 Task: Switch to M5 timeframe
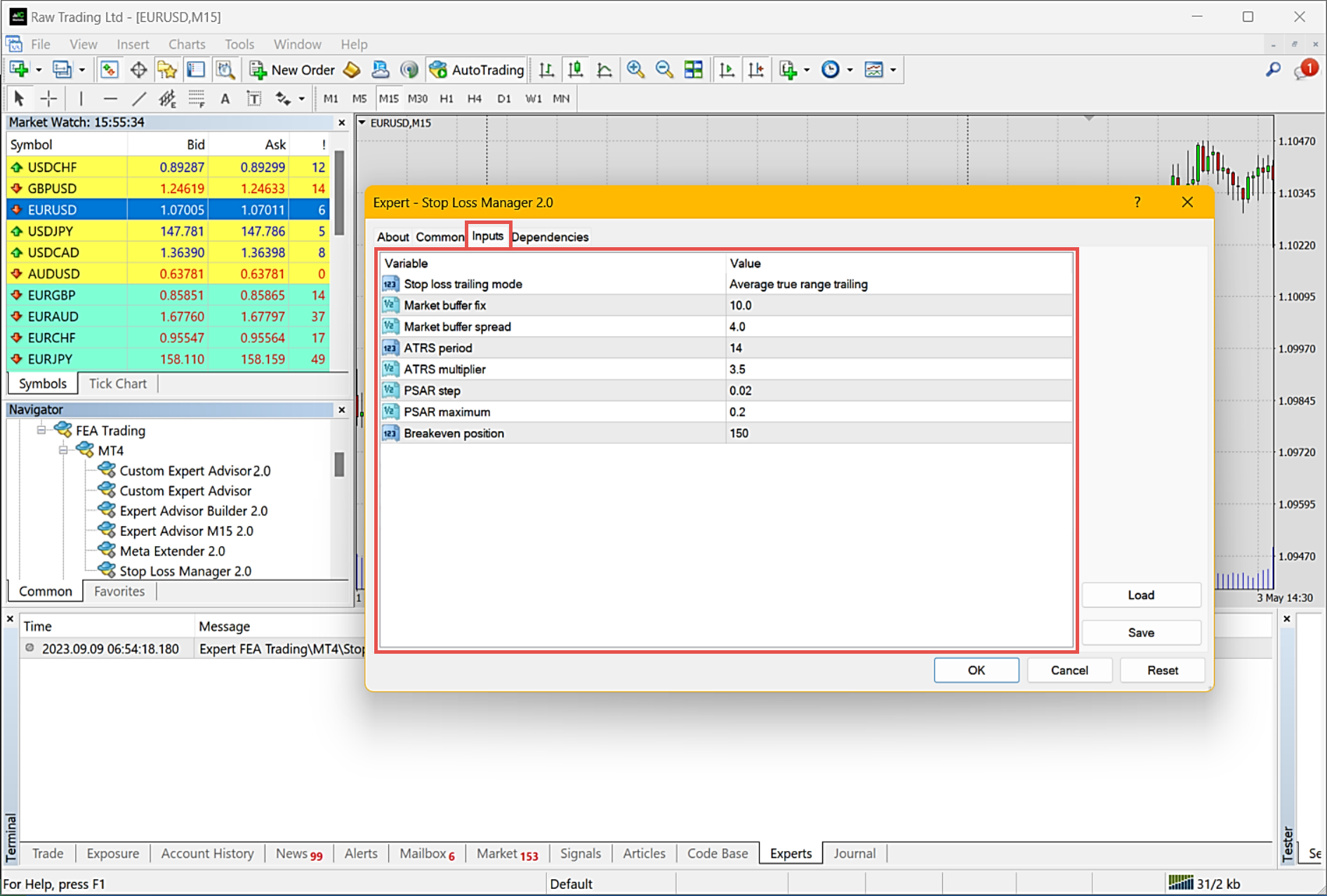coord(359,98)
